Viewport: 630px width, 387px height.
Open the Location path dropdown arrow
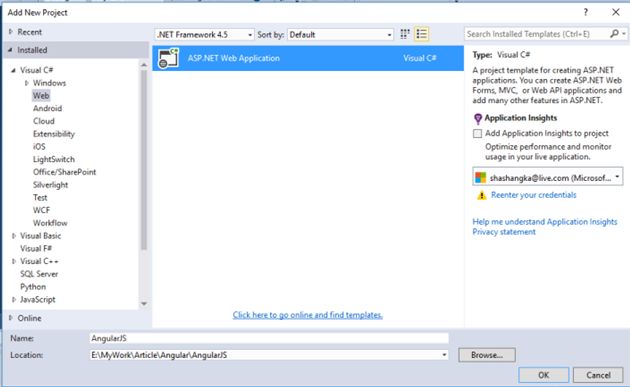click(444, 355)
